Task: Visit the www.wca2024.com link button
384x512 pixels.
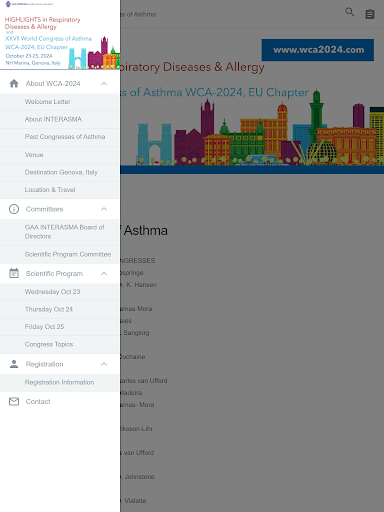Action: point(318,50)
